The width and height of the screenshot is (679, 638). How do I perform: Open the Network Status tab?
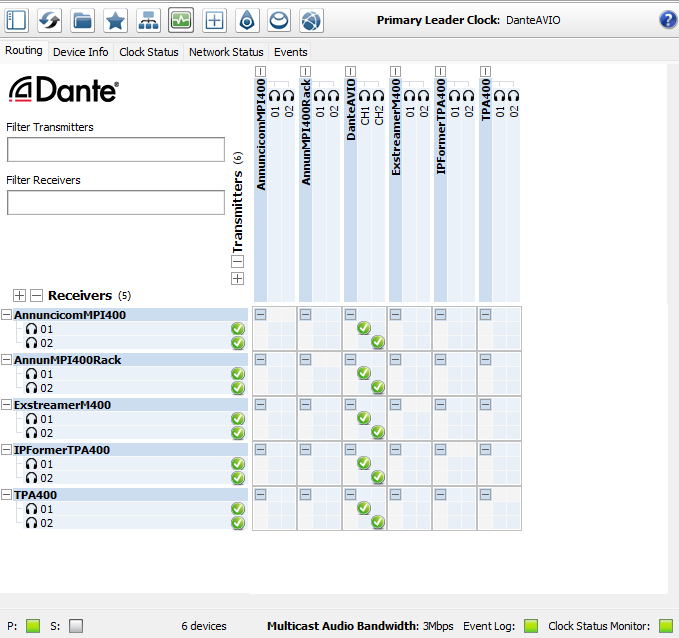pyautogui.click(x=226, y=51)
